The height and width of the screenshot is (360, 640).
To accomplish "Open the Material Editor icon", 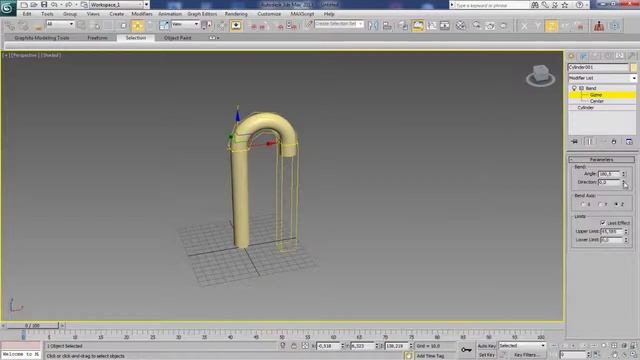I will coord(461,26).
